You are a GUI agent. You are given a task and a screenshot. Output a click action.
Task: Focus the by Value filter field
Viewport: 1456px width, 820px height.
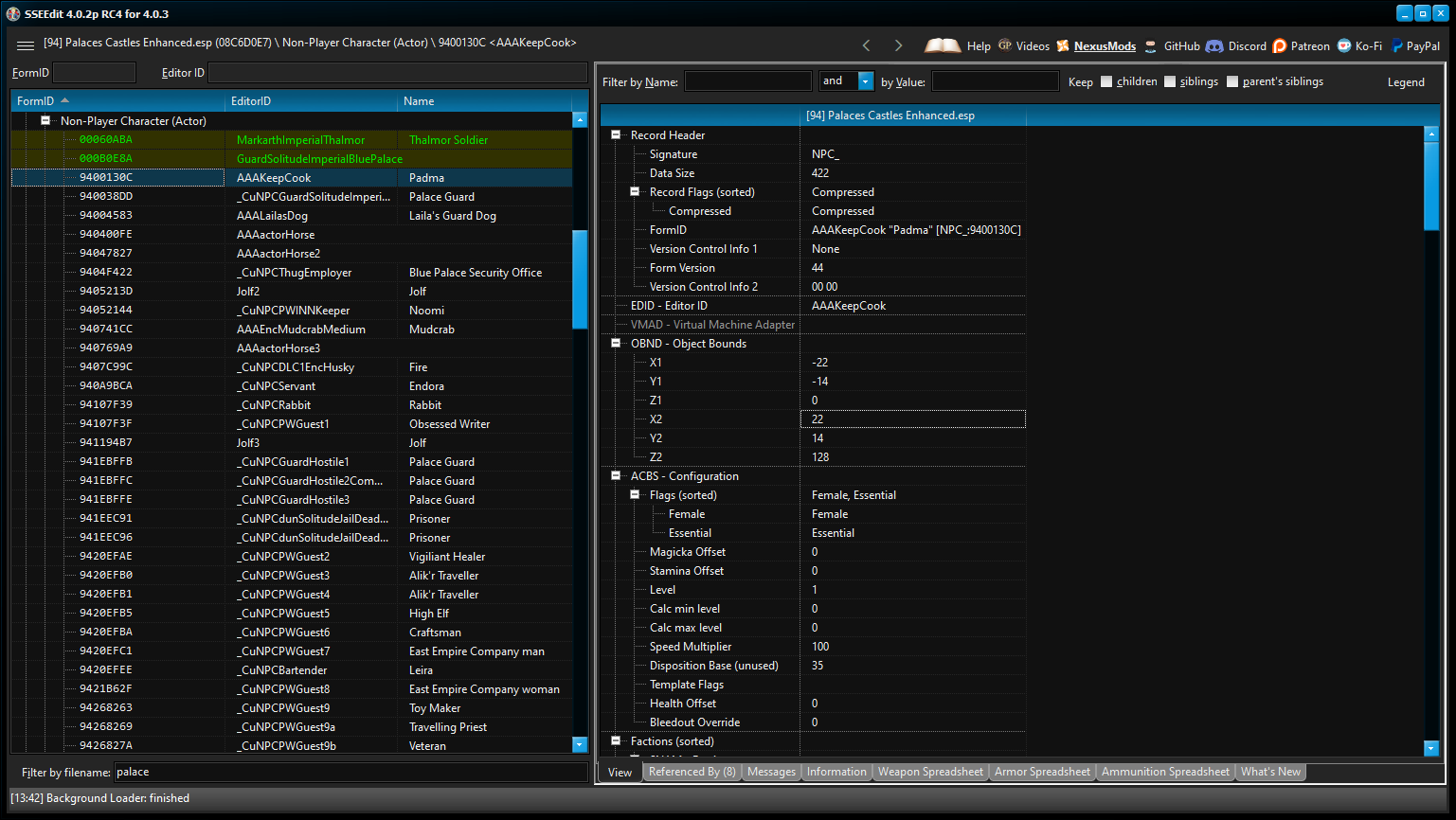[x=996, y=81]
